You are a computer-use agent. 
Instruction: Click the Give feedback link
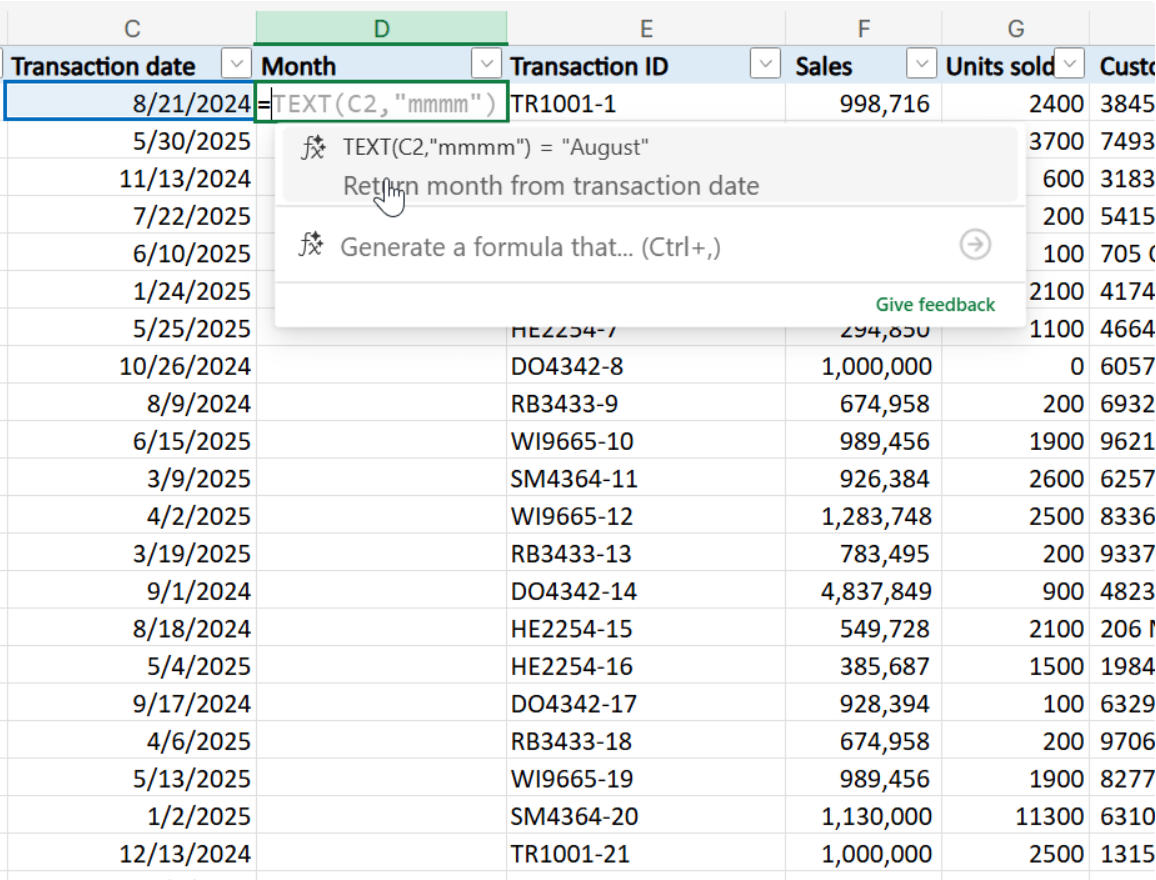pyautogui.click(x=935, y=304)
